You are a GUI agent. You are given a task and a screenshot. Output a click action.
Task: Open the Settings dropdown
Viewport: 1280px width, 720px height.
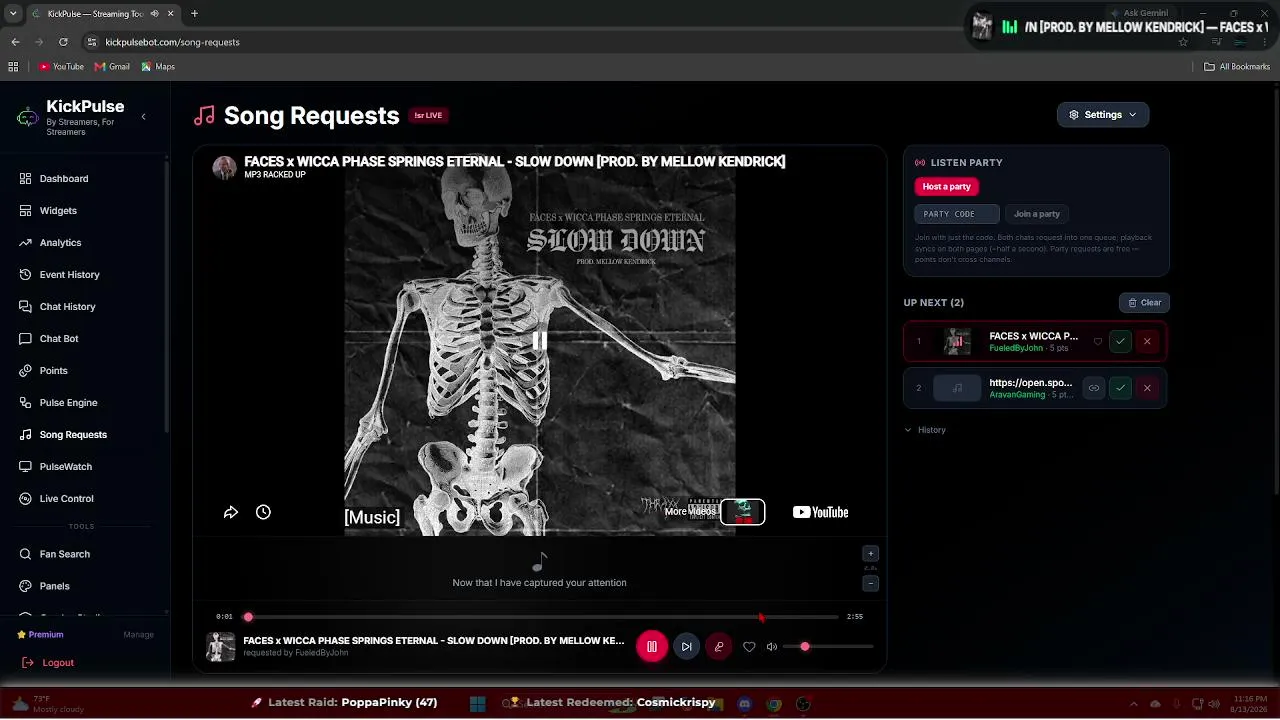click(x=1103, y=115)
